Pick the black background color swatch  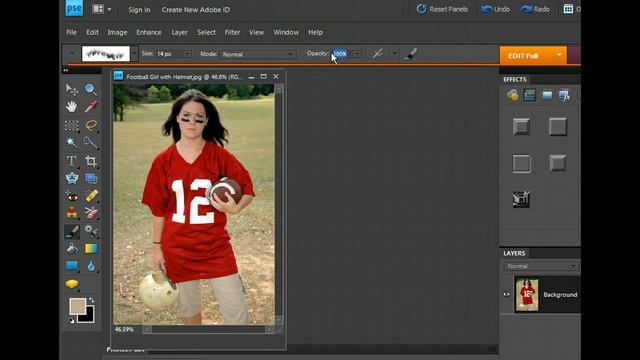[x=88, y=316]
